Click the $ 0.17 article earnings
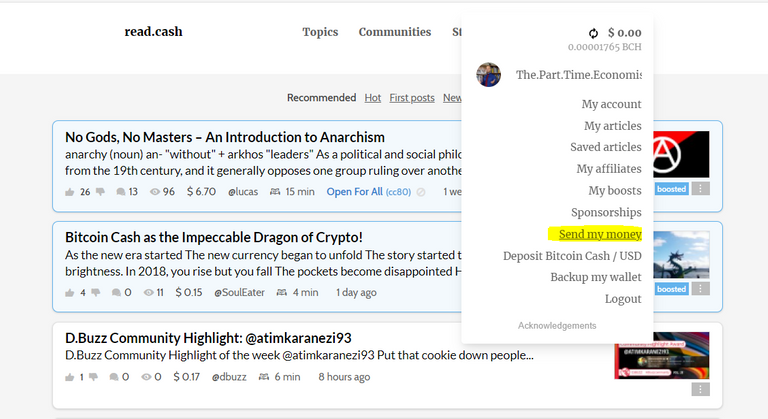This screenshot has width=768, height=419. 186,377
